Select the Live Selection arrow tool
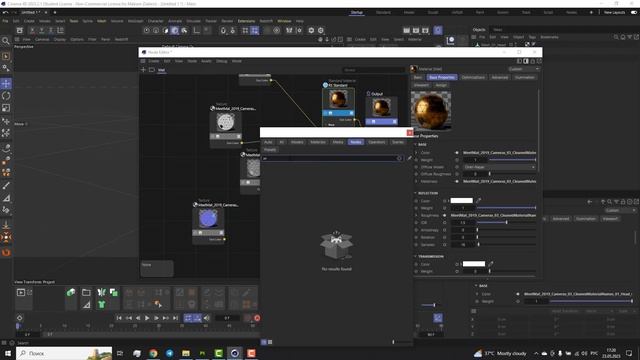The width and height of the screenshot is (640, 360). pos(6,56)
